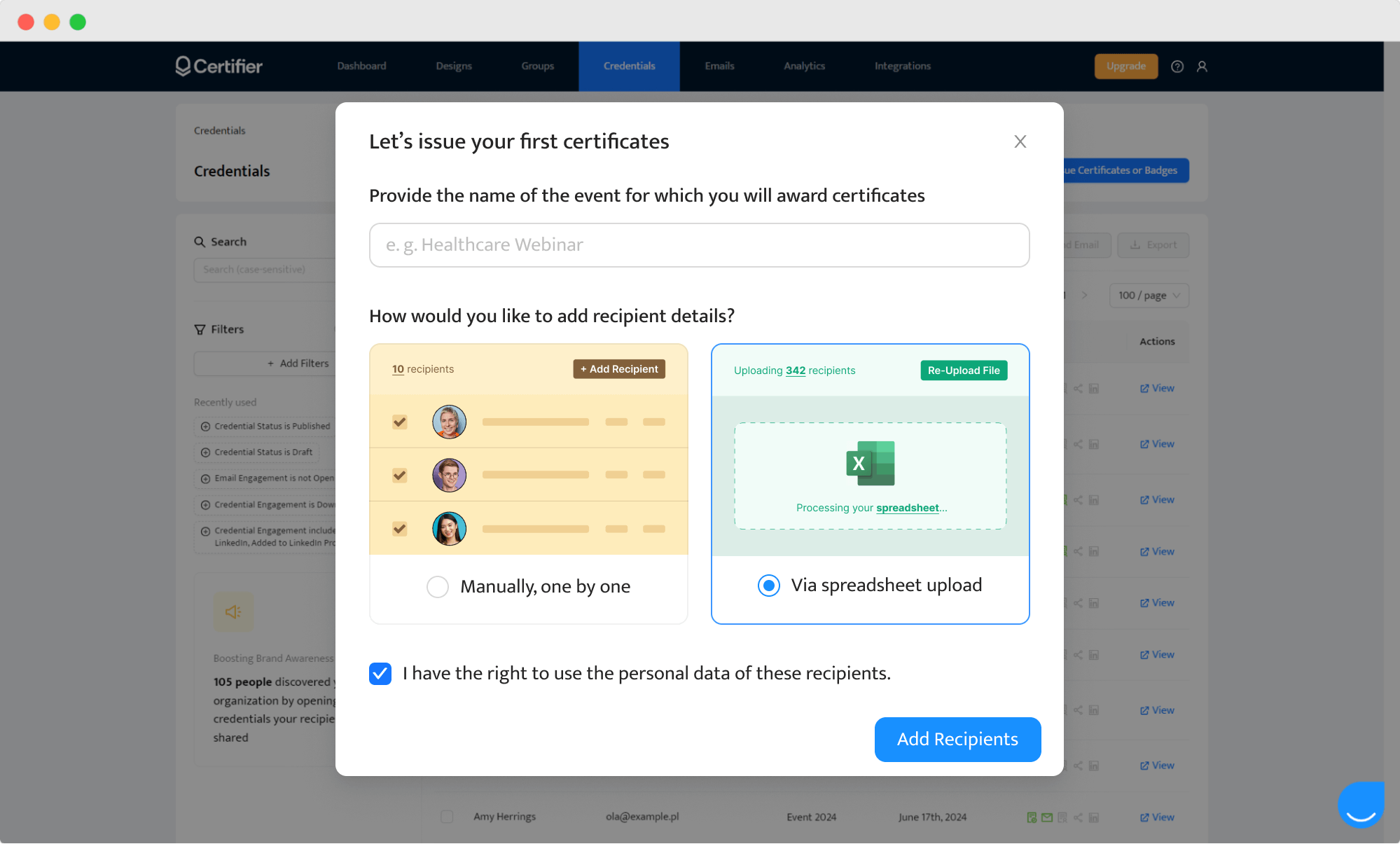Click the Export button
The image size is (1400, 844).
coord(1153,245)
